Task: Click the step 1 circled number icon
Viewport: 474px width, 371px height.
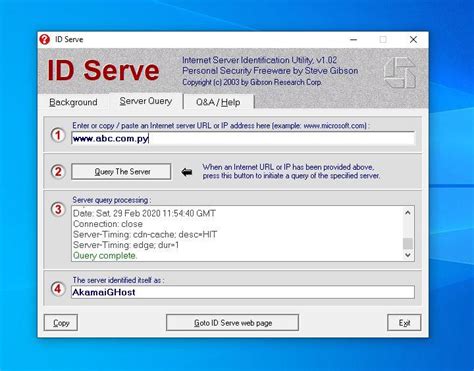Action: pyautogui.click(x=58, y=135)
